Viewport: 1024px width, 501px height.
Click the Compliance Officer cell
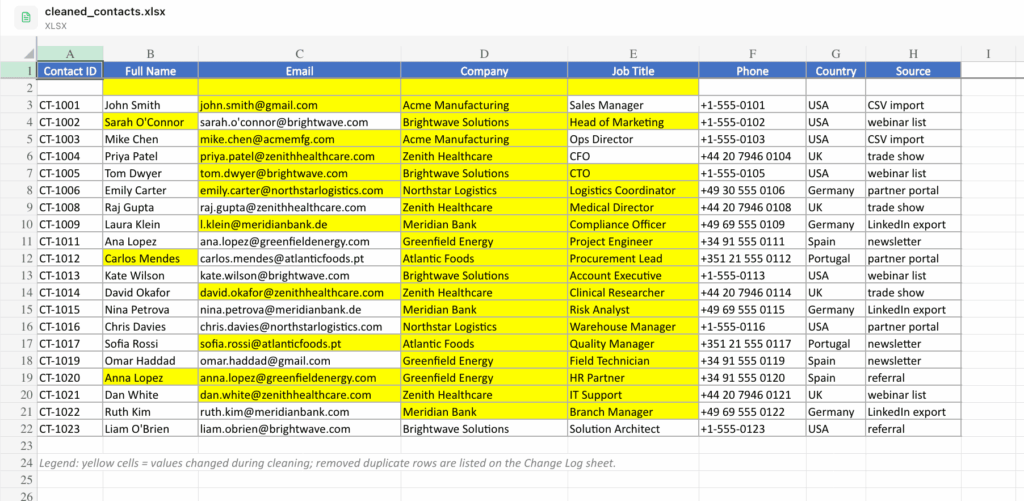click(633, 224)
